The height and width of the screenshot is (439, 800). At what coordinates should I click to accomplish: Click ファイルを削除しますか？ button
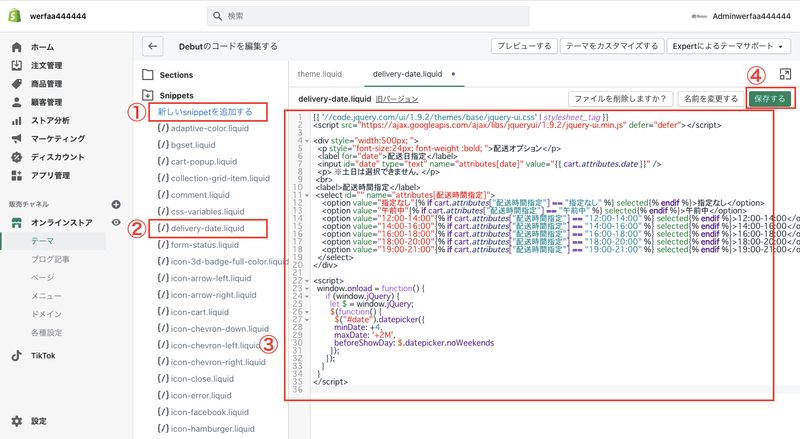click(620, 99)
